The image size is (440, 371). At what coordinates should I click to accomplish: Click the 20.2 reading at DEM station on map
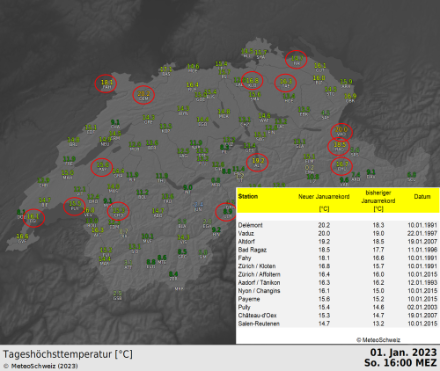pos(144,93)
